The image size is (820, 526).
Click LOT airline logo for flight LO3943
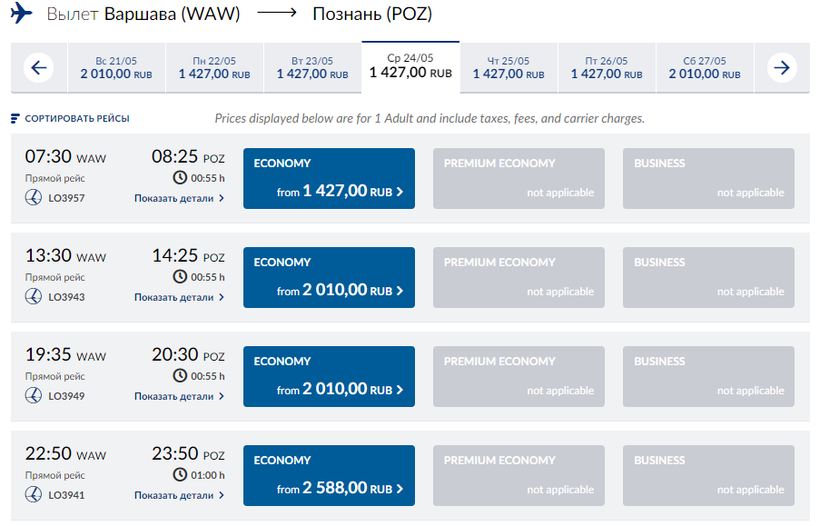coord(32,297)
